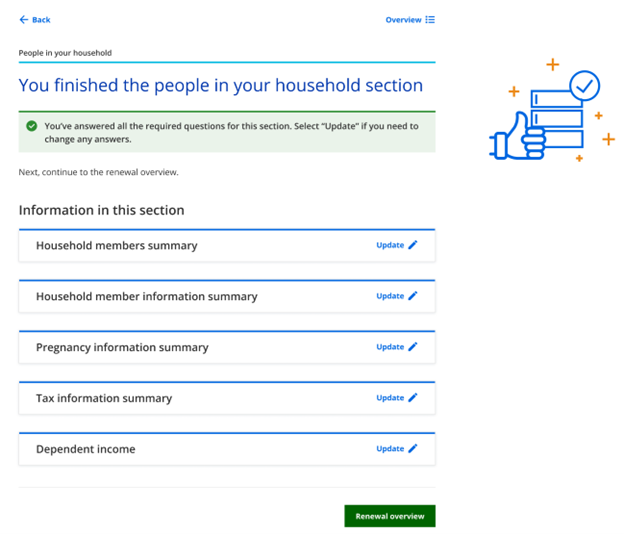This screenshot has height=534, width=624.
Task: Select the Tax information summary card title
Action: coord(104,399)
